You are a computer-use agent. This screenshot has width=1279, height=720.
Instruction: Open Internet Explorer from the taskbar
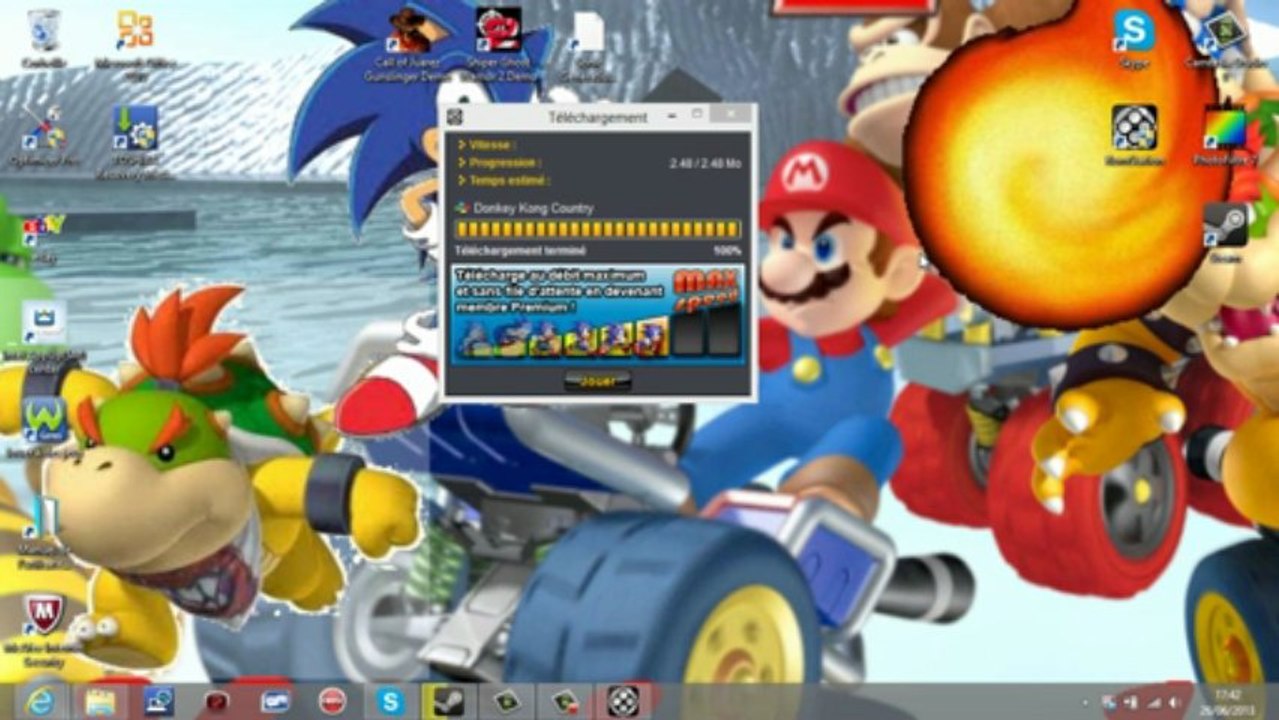point(41,700)
